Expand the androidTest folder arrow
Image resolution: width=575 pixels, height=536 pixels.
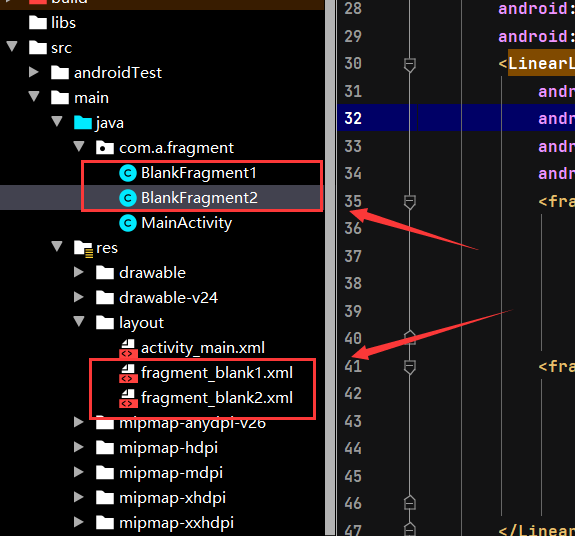click(x=34, y=72)
